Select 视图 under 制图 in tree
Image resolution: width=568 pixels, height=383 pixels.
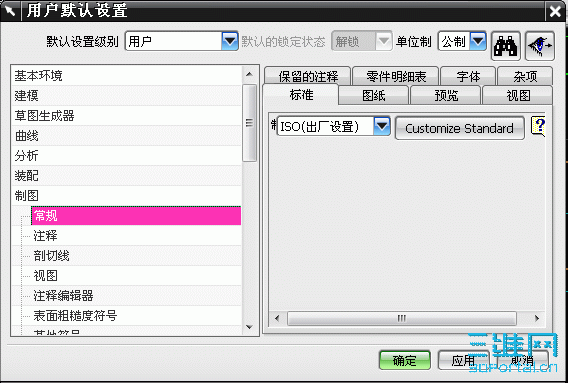pyautogui.click(x=136, y=275)
